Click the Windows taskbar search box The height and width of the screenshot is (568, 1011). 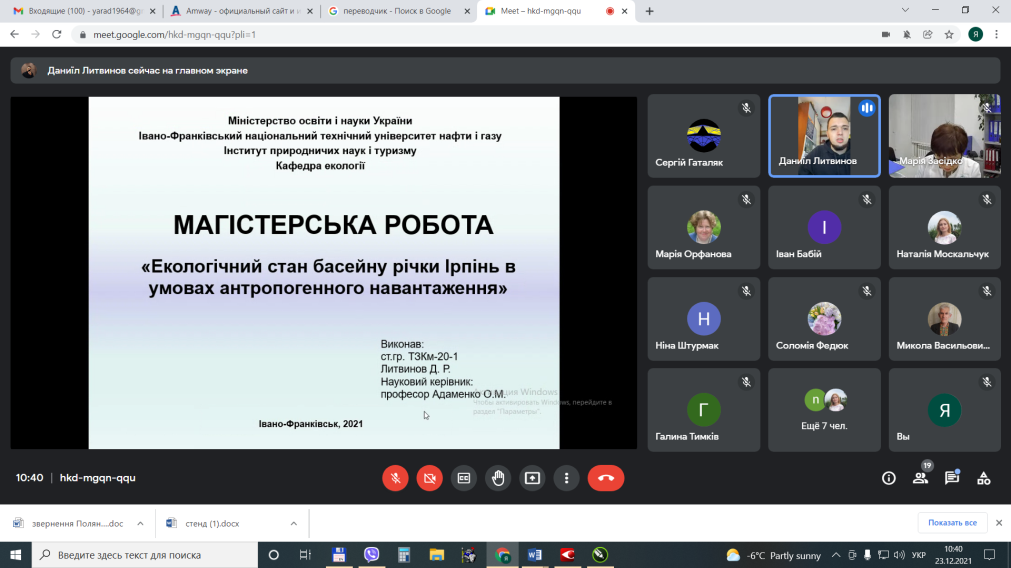(x=144, y=554)
